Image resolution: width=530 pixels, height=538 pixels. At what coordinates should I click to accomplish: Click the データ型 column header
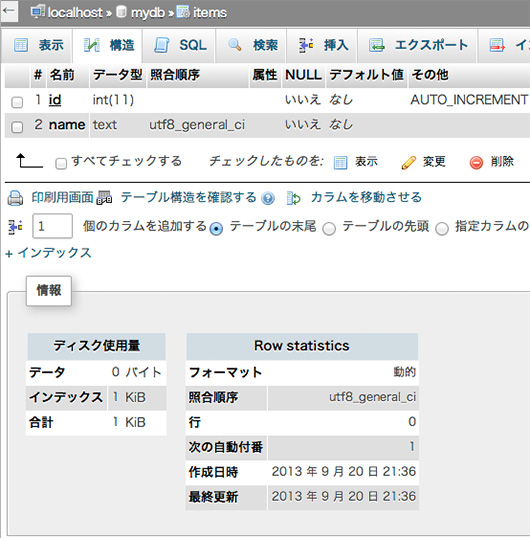click(x=118, y=75)
